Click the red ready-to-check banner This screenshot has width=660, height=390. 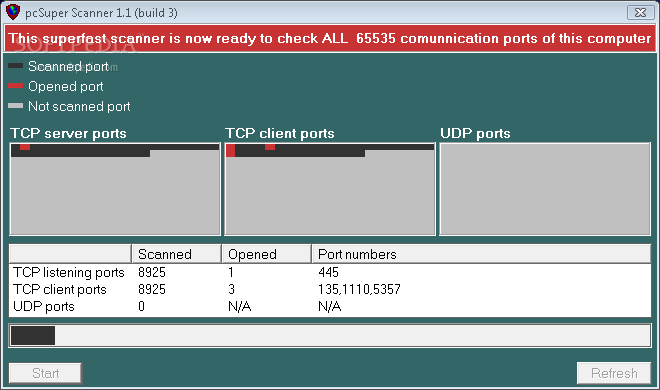pyautogui.click(x=330, y=38)
